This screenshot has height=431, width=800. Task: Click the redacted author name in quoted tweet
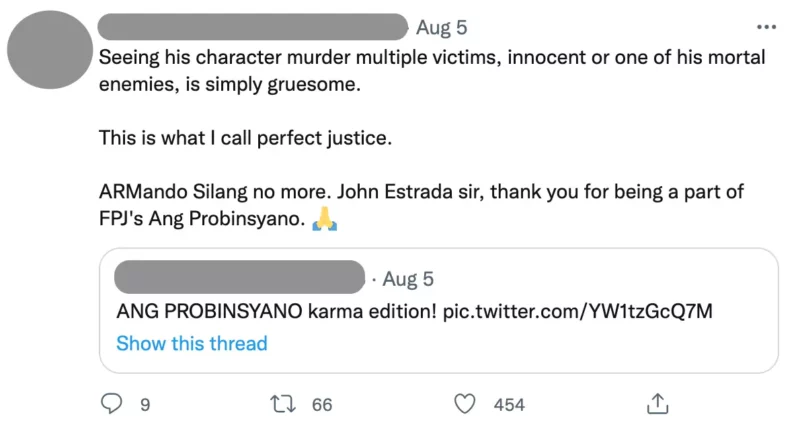(238, 277)
